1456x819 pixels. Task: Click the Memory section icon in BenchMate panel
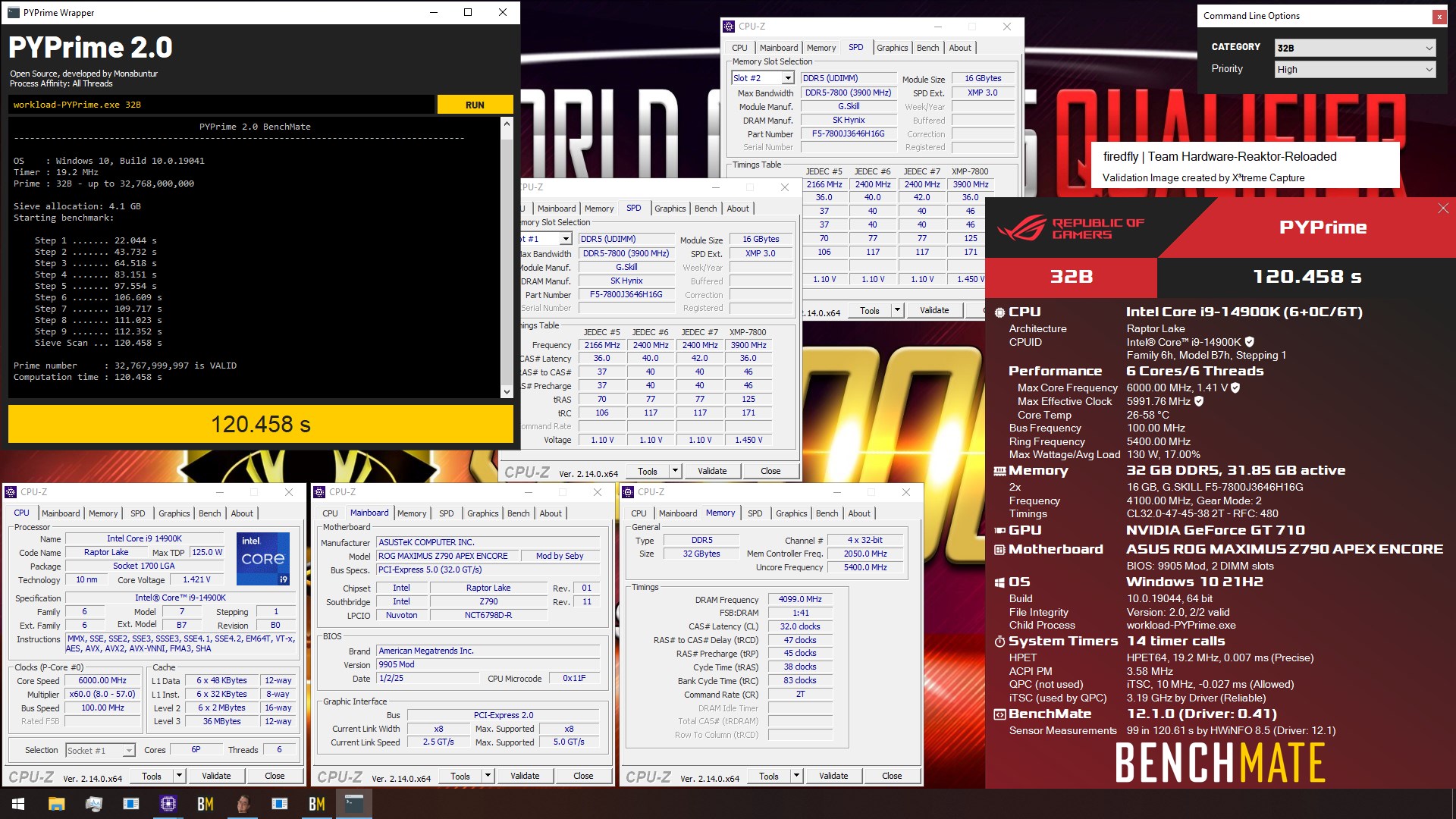point(999,471)
